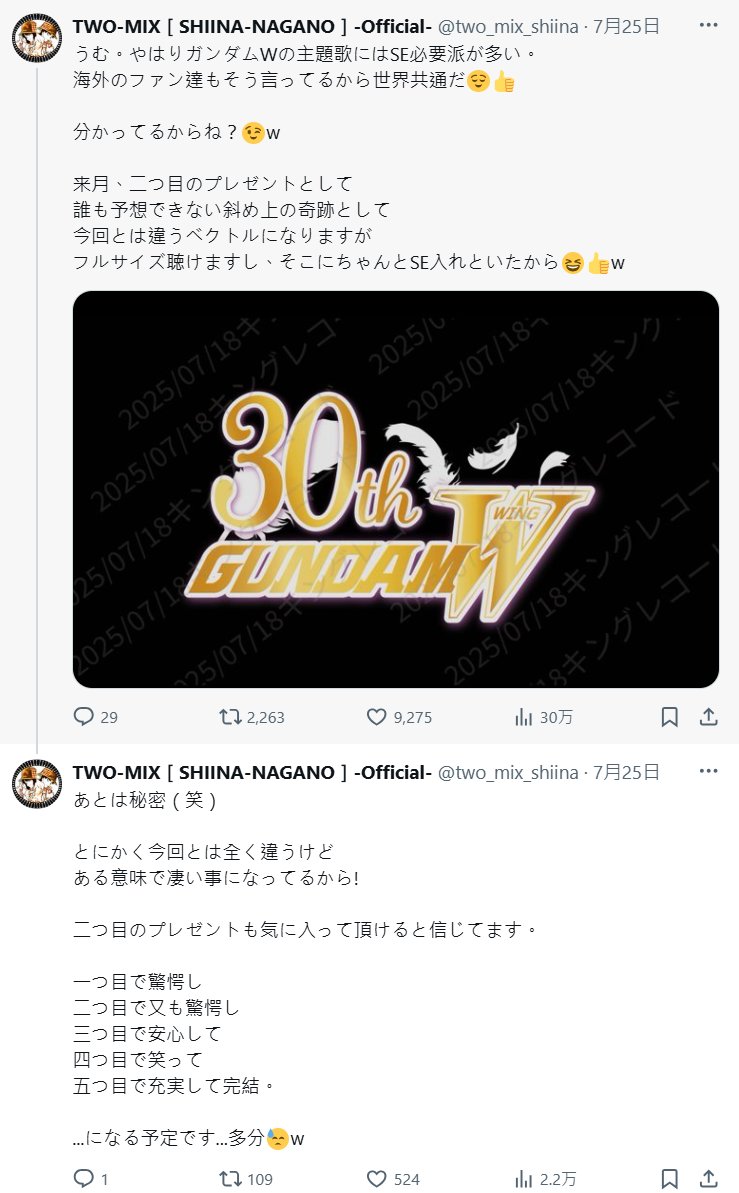View analytics for second tweet with 2.2万 views

545,1179
